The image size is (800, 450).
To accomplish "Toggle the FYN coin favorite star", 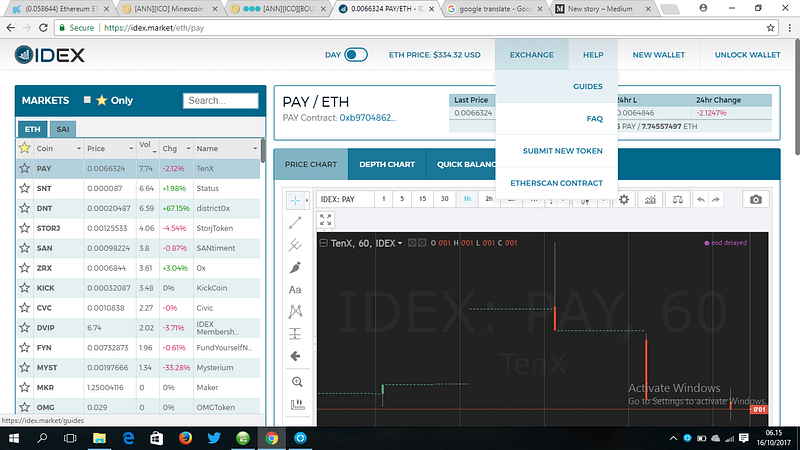I will [x=24, y=347].
